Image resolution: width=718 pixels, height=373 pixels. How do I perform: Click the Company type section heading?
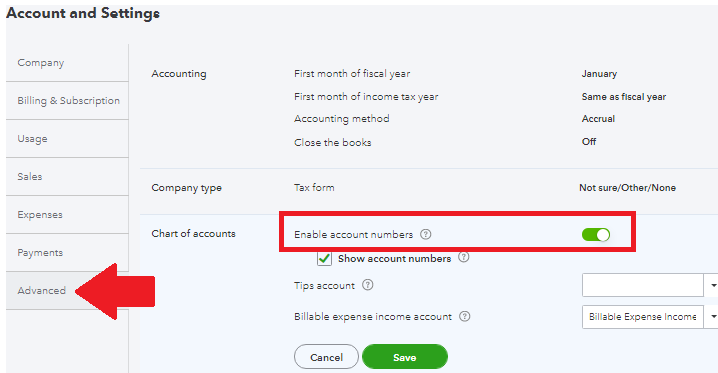[186, 188]
